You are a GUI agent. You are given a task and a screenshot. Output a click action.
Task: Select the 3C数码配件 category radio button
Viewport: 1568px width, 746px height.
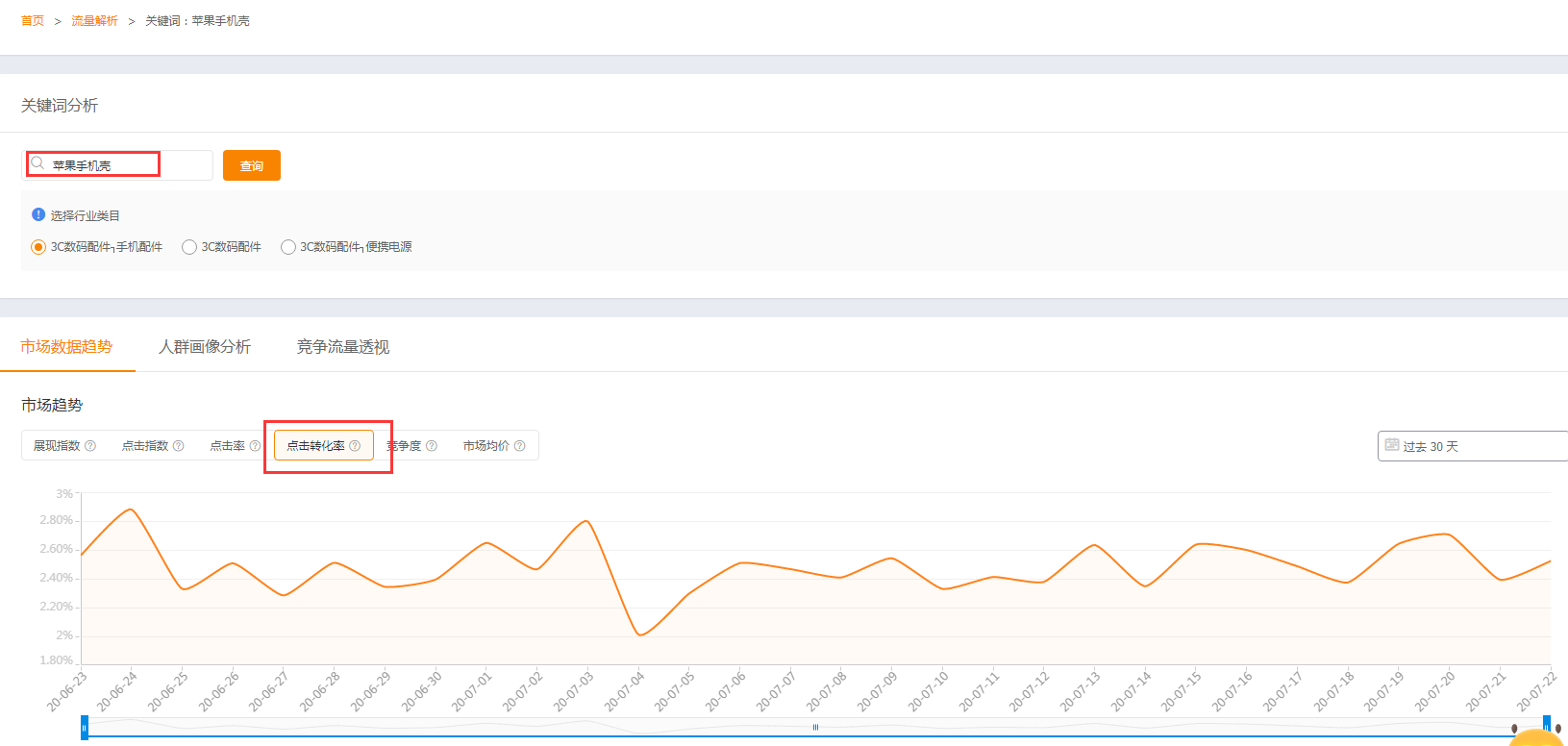point(189,247)
